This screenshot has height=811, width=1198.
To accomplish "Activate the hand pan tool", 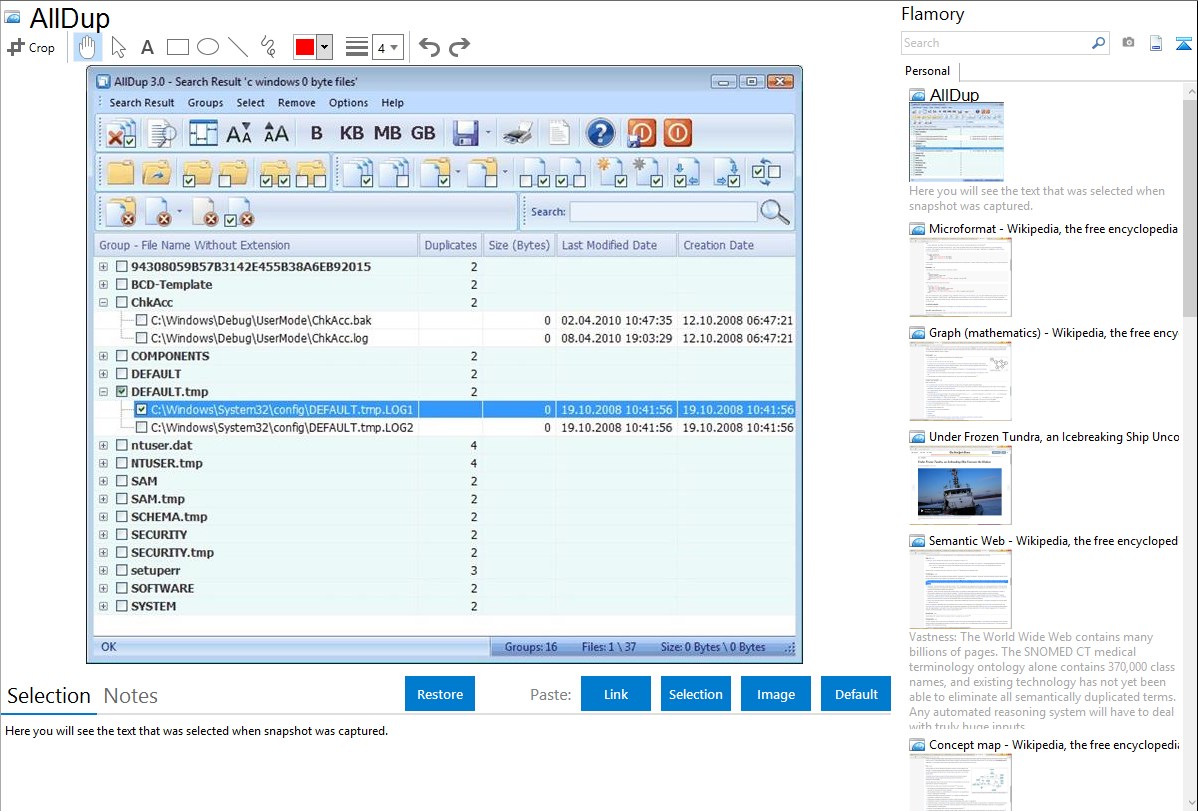I will [87, 47].
